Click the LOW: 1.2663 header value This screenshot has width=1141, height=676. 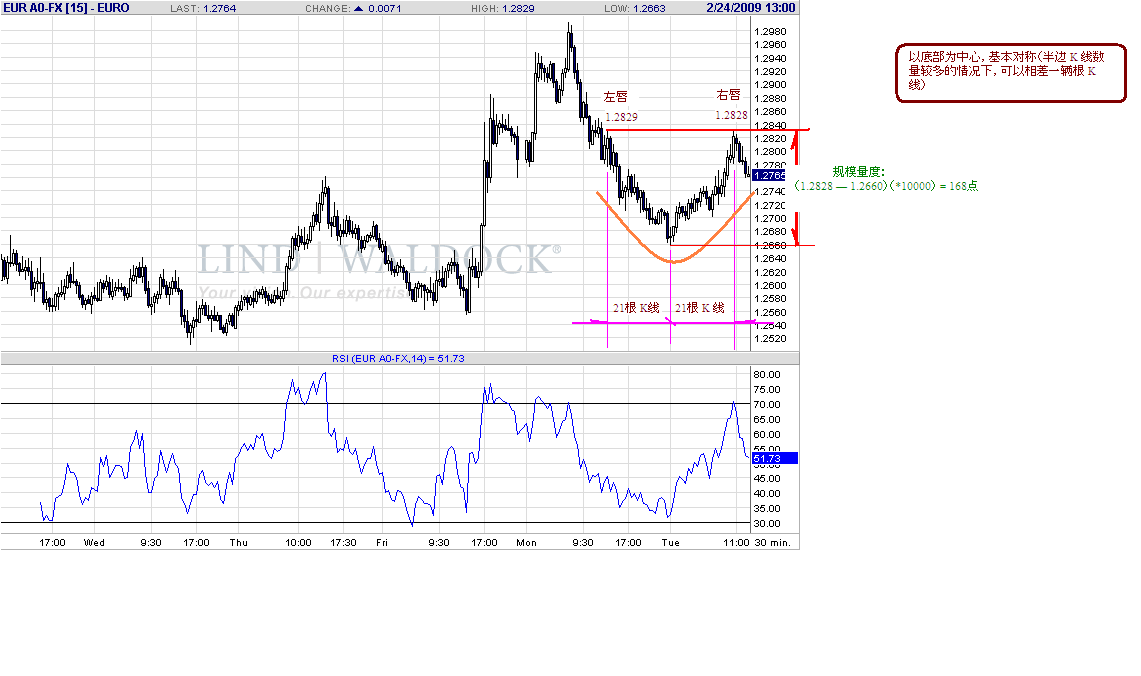(x=635, y=9)
